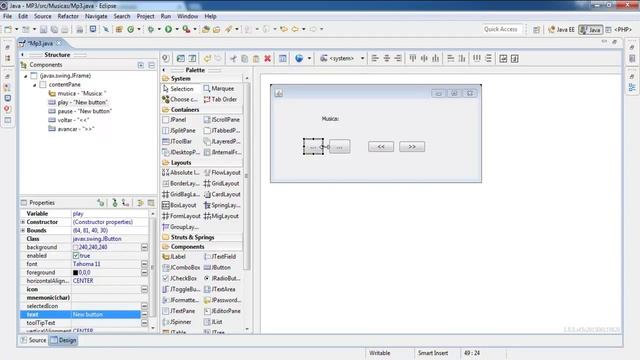Select the JLabel palette component
Image resolution: width=640 pixels, height=360 pixels.
coord(174,256)
